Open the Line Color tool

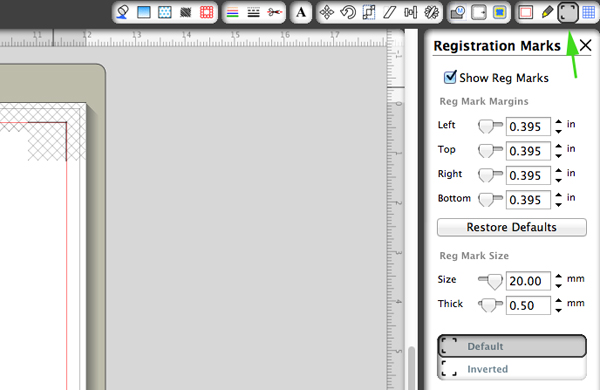pos(232,13)
